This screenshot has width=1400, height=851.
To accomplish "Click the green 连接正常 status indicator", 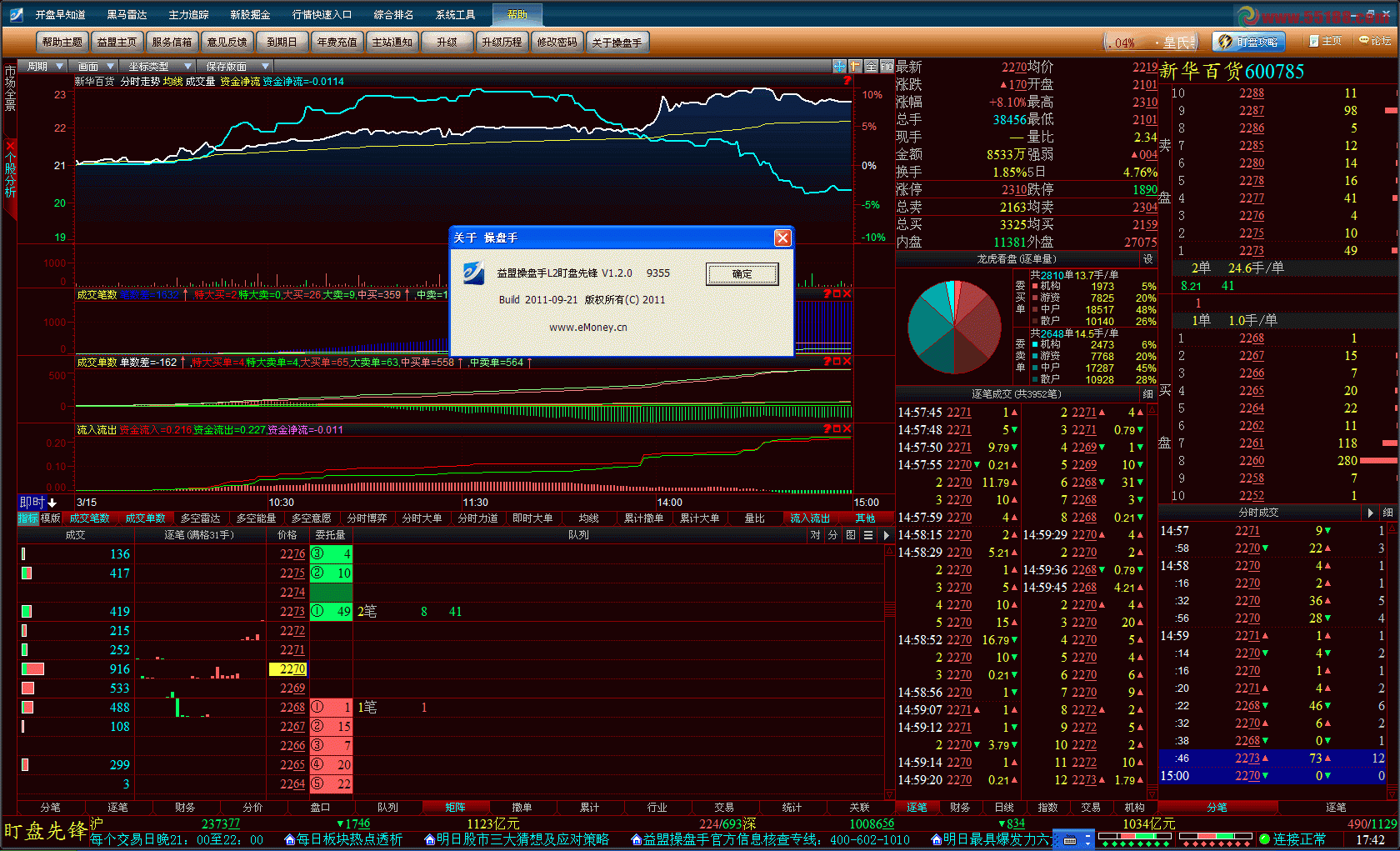I will 1293,839.
